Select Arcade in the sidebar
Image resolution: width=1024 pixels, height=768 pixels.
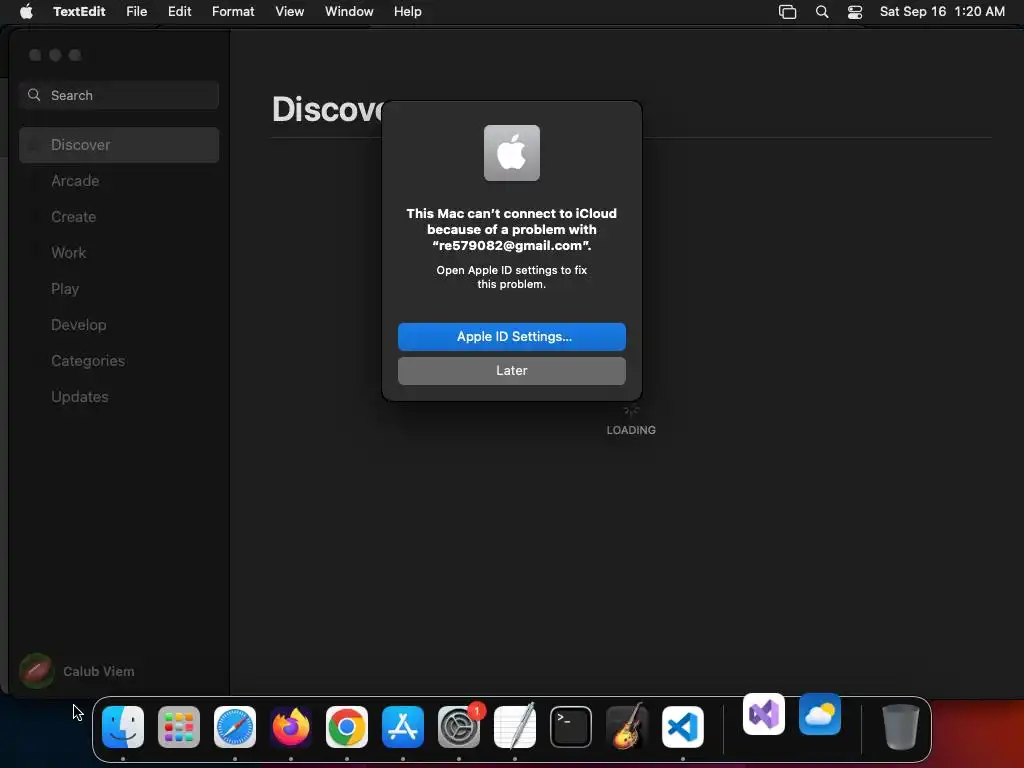pos(119,180)
